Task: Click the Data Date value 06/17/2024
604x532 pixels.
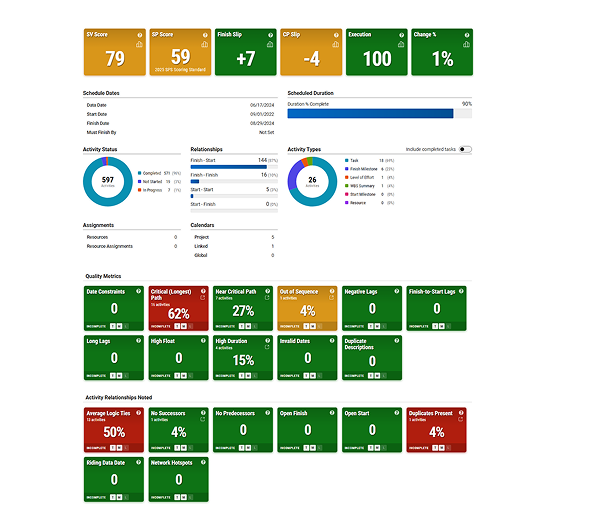Action: [x=262, y=105]
